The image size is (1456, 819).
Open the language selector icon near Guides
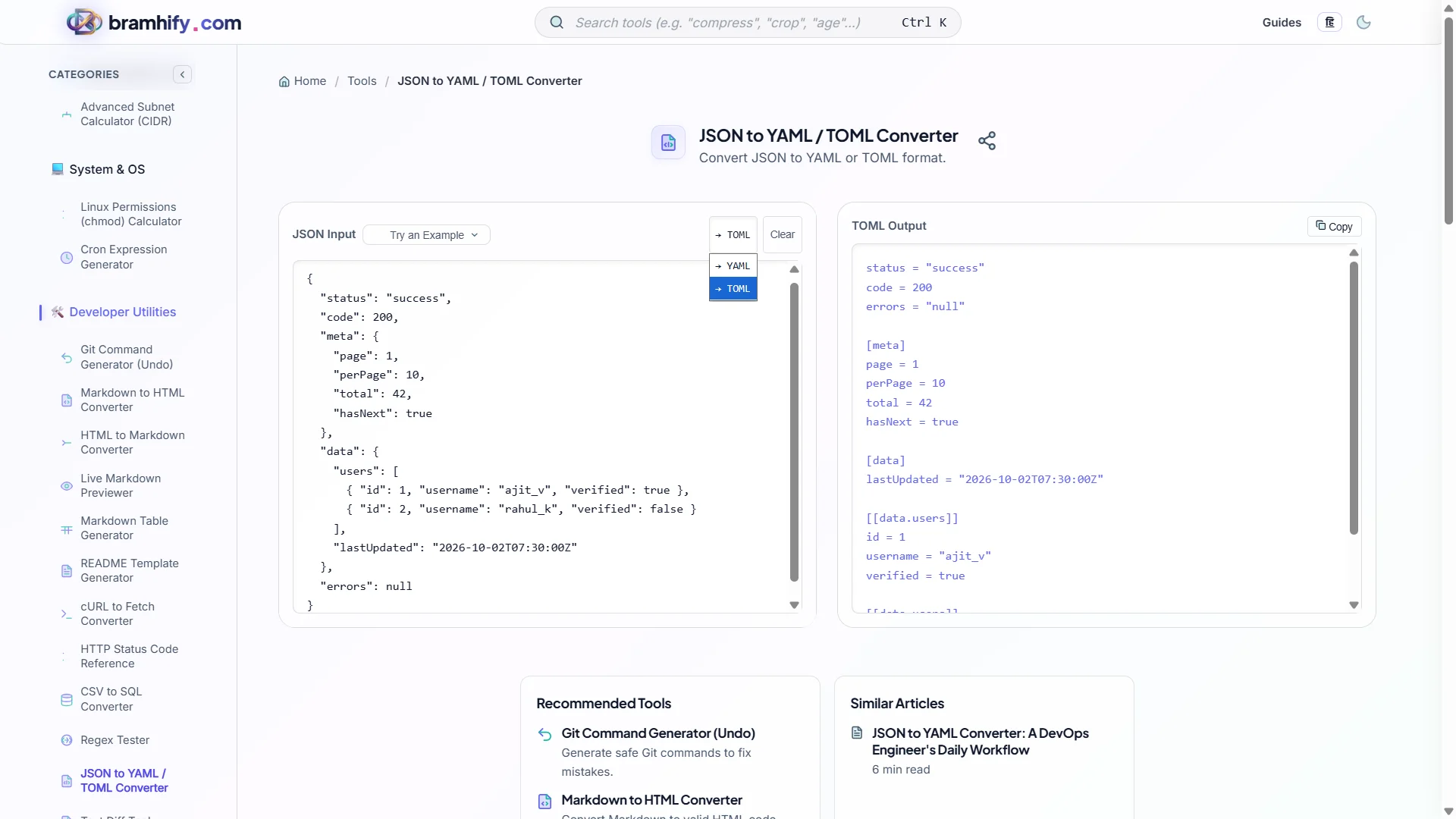(1329, 23)
